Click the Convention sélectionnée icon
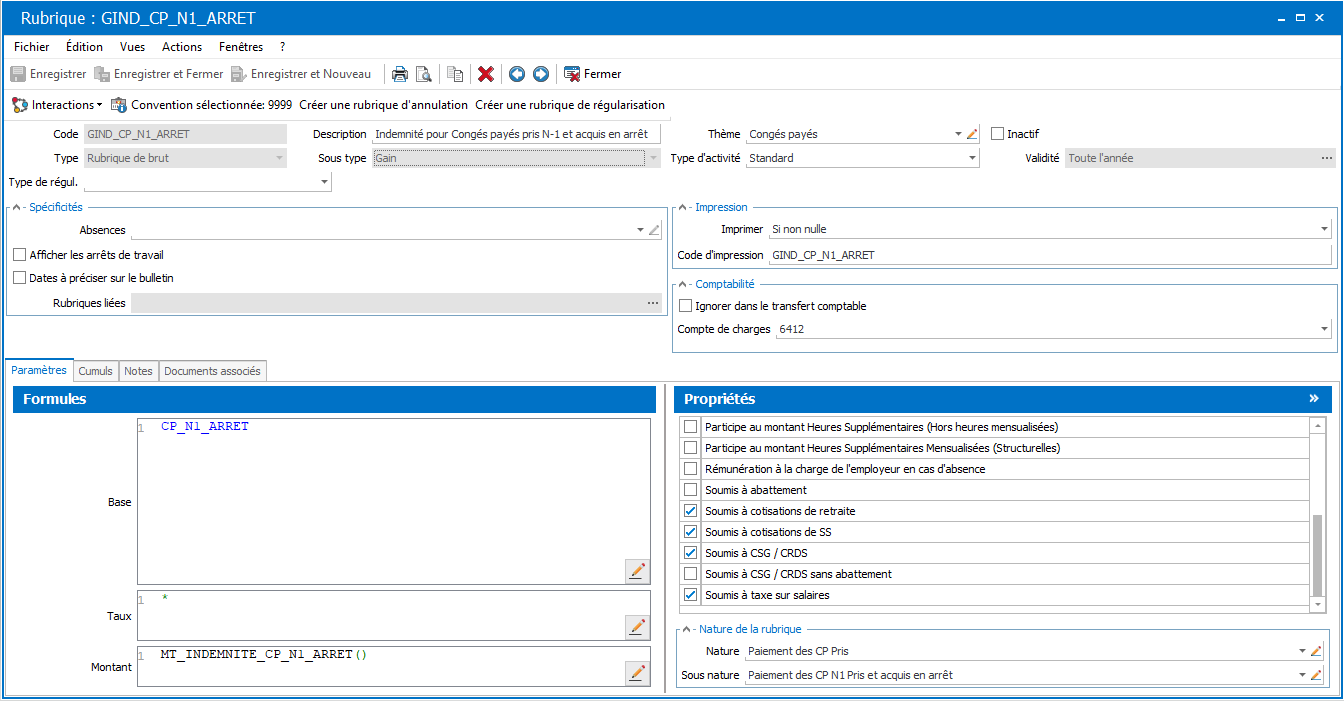This screenshot has width=1344, height=701. (119, 105)
